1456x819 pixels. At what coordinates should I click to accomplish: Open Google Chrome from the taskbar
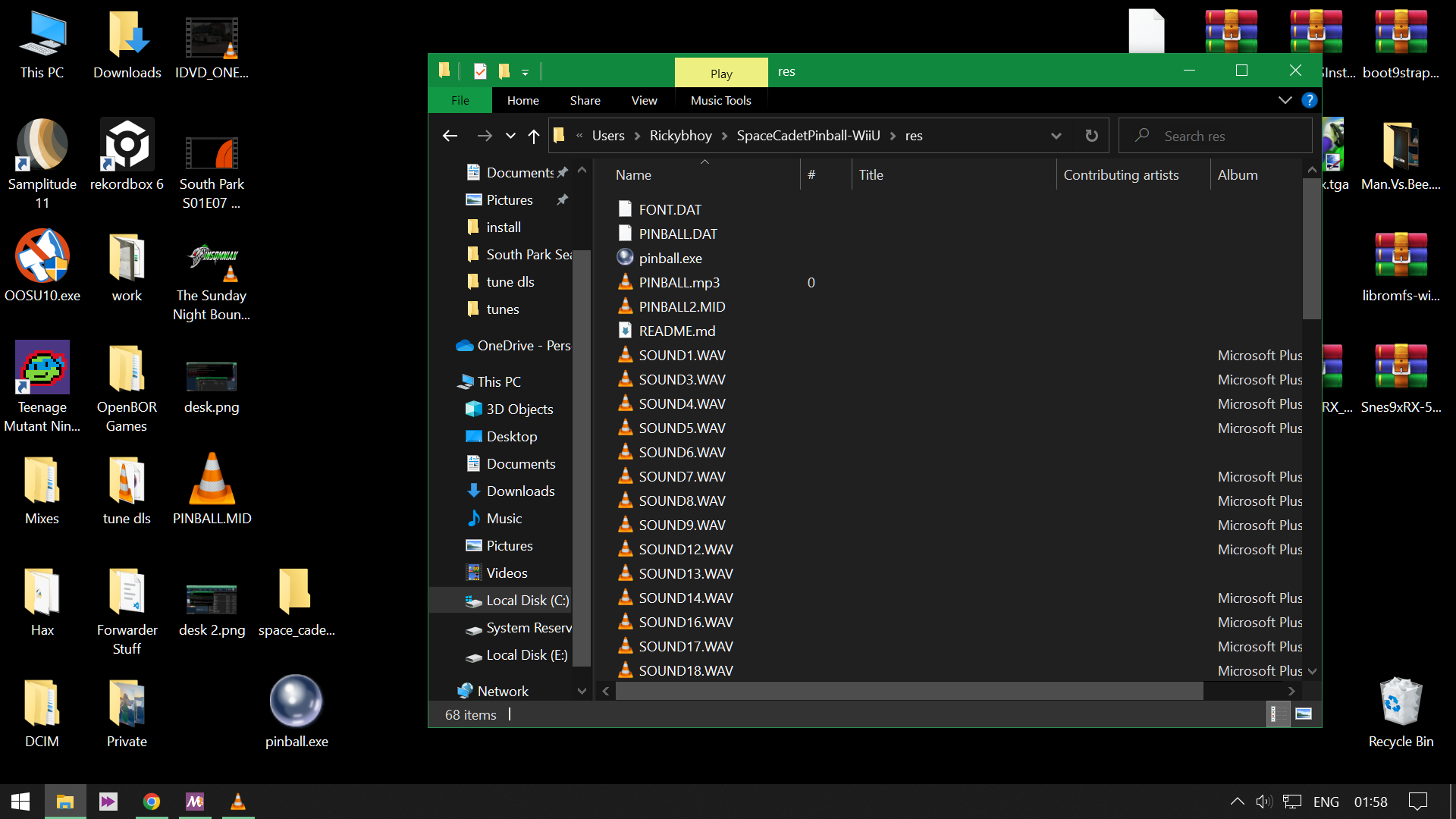point(152,802)
